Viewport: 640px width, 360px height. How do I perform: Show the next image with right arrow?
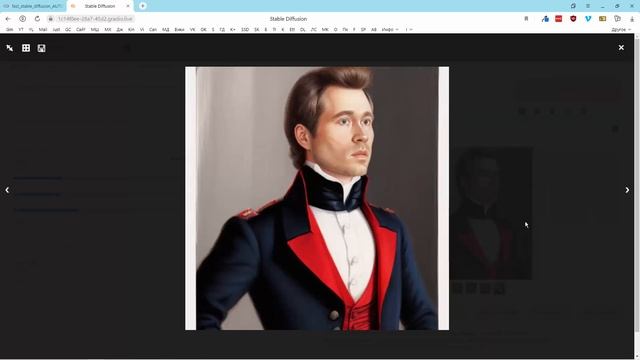coord(627,190)
